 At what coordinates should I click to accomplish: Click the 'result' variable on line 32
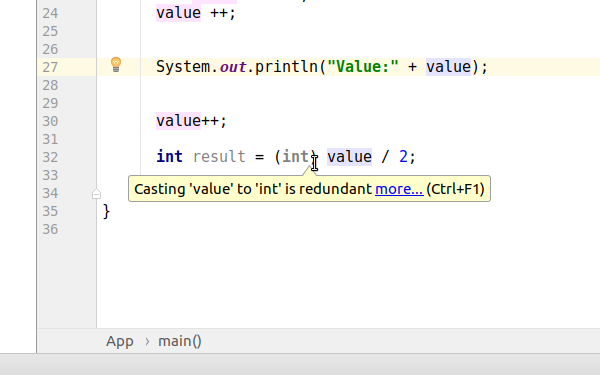tap(219, 157)
